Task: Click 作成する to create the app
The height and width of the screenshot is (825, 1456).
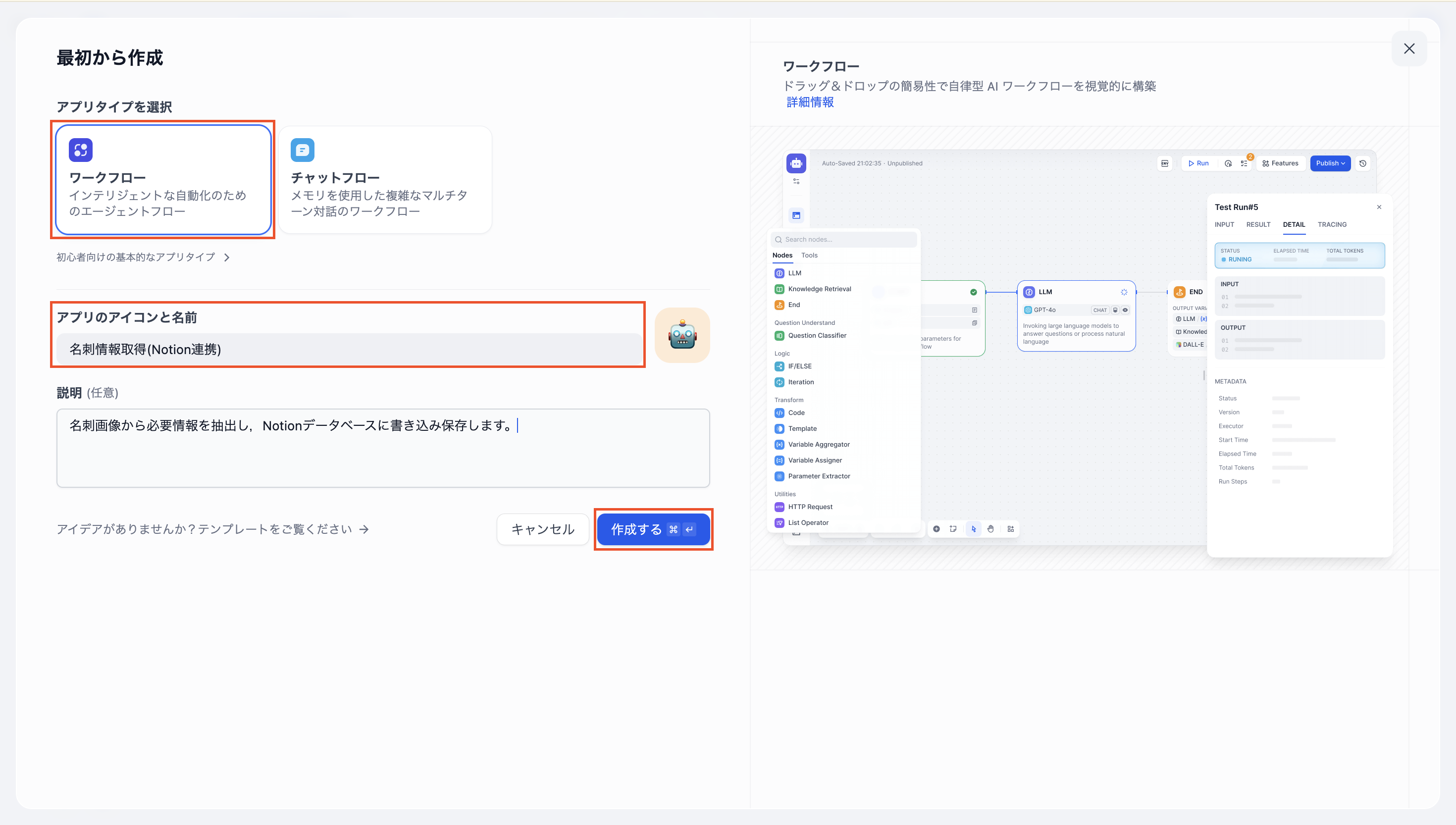Action: click(653, 529)
